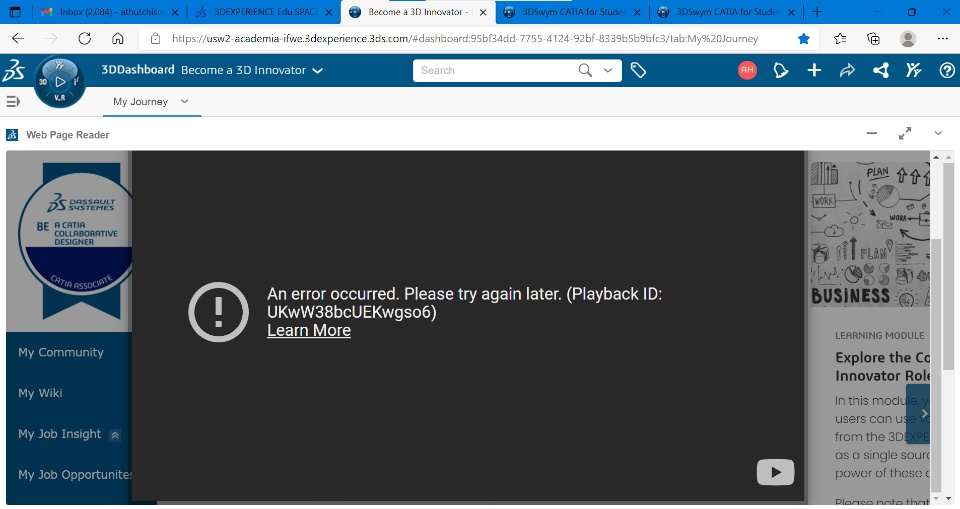The image size is (960, 509).
Task: Open a new browser tab
Action: pyautogui.click(x=817, y=12)
